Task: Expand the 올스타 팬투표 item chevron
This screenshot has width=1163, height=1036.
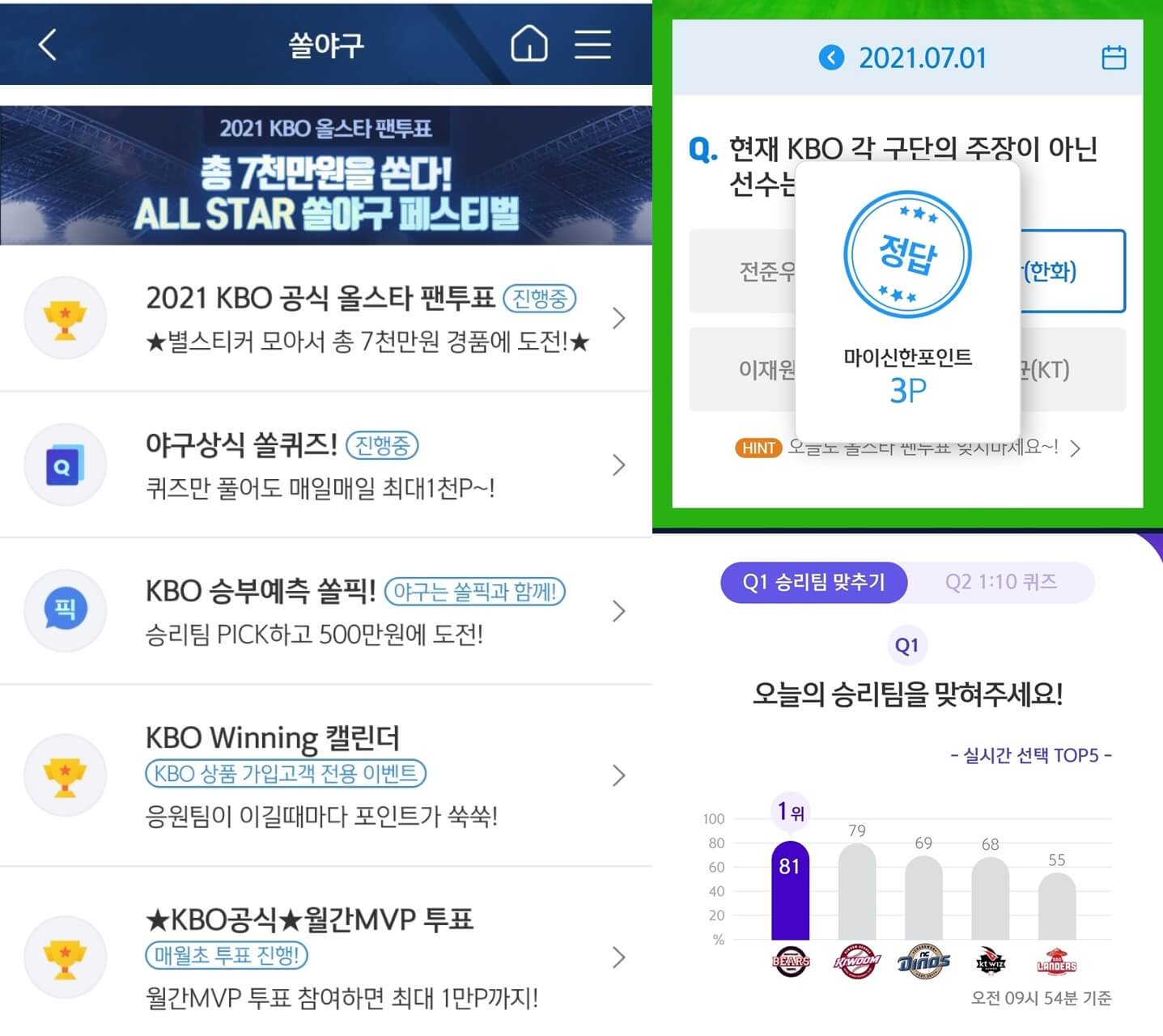Action: (619, 318)
